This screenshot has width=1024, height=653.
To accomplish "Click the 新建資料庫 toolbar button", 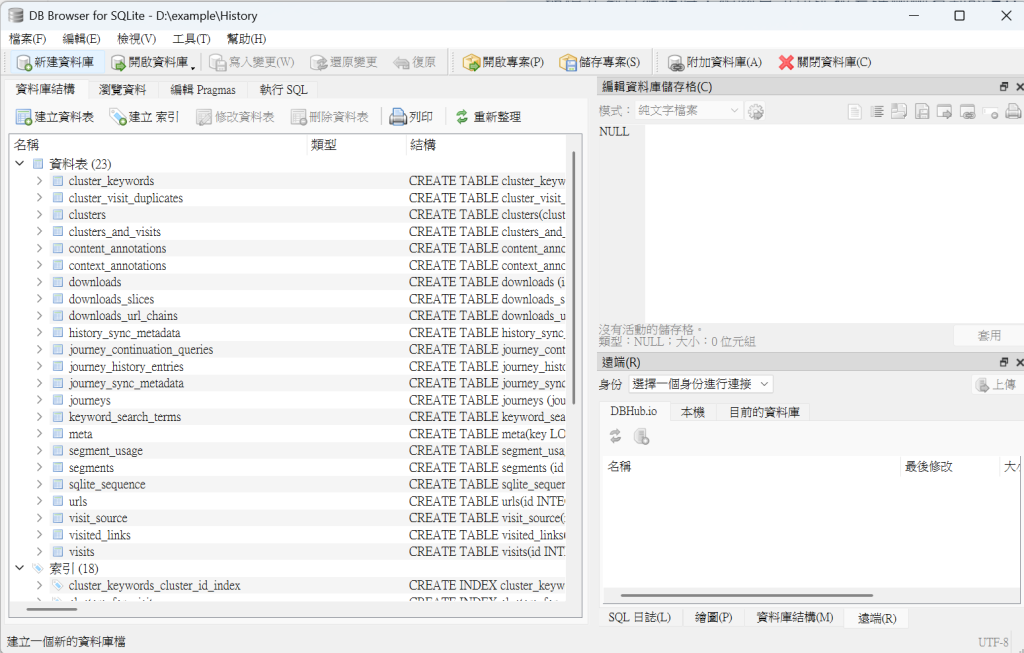I will point(56,62).
